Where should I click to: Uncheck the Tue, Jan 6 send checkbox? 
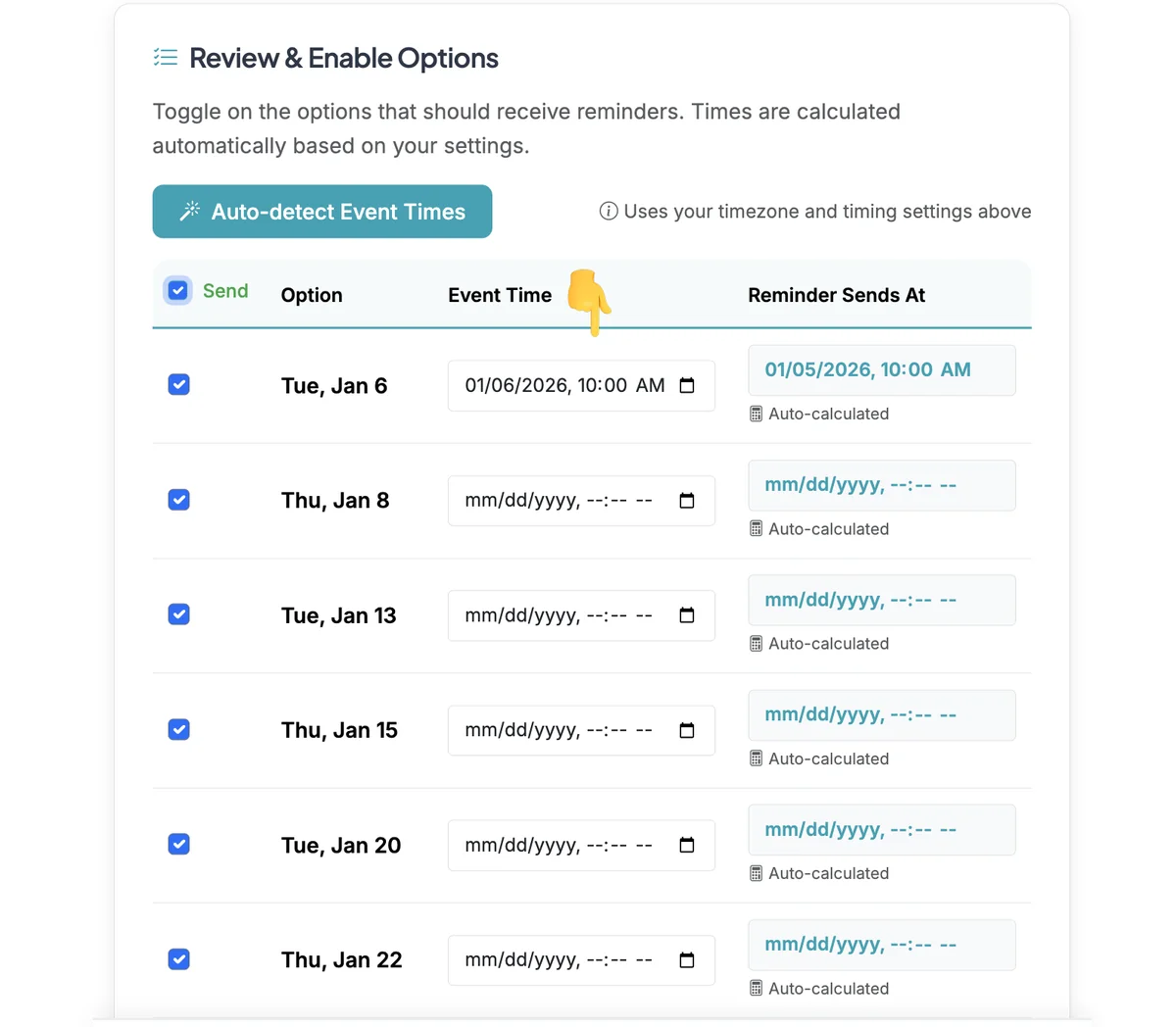pos(178,384)
